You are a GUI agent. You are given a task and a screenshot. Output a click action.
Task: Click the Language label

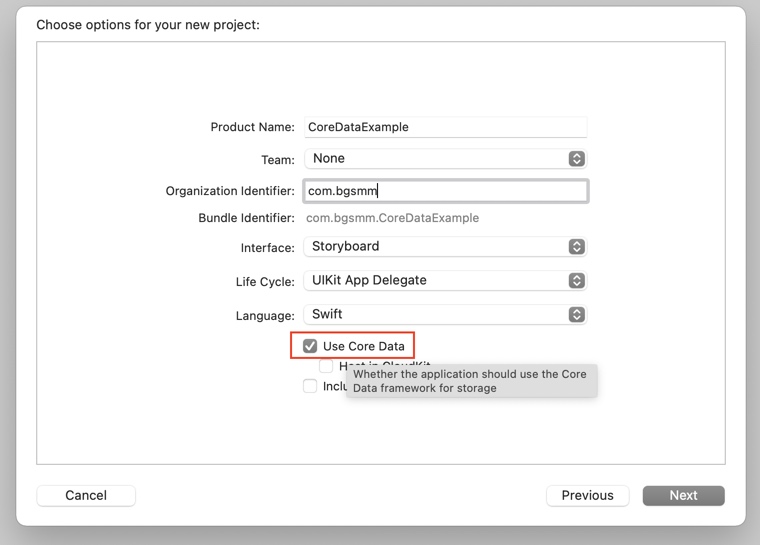pos(265,316)
